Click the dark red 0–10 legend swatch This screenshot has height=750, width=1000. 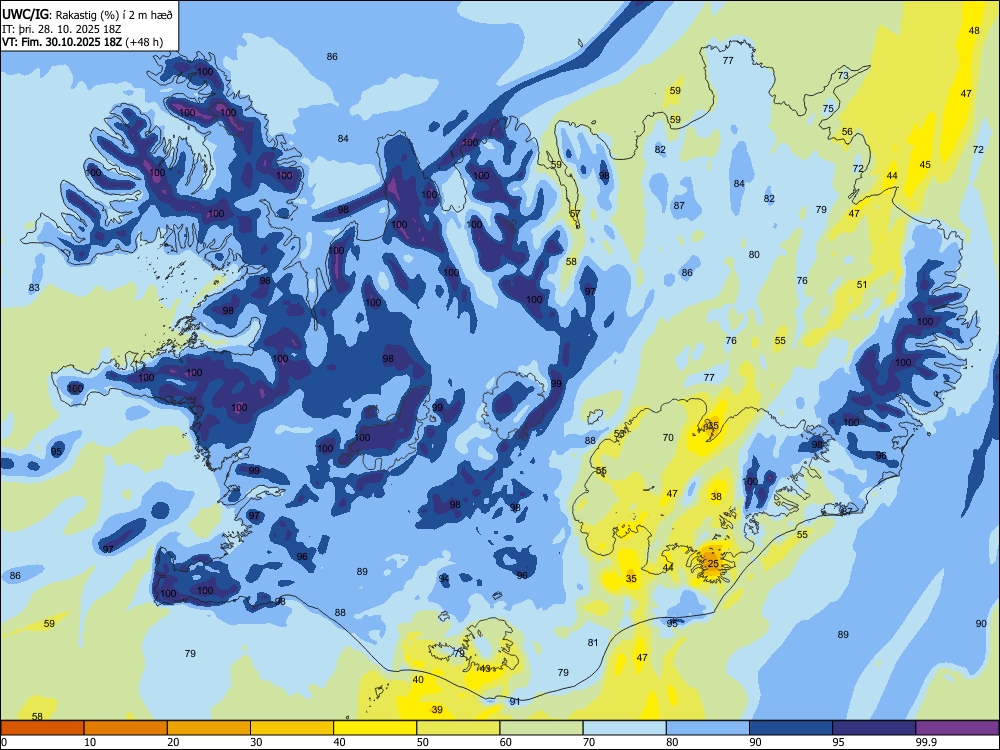tap(42, 727)
